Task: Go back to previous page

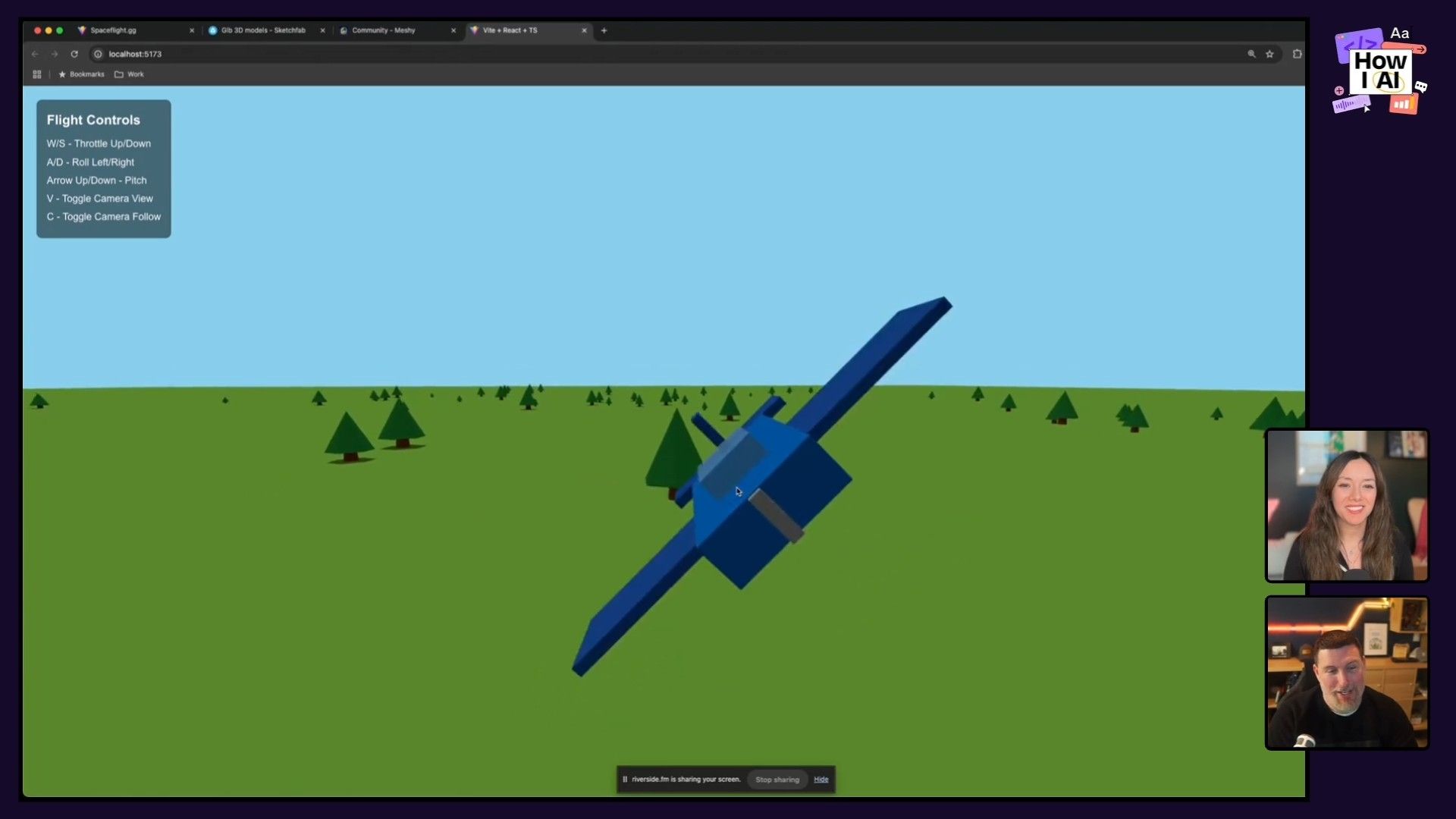Action: 35,54
